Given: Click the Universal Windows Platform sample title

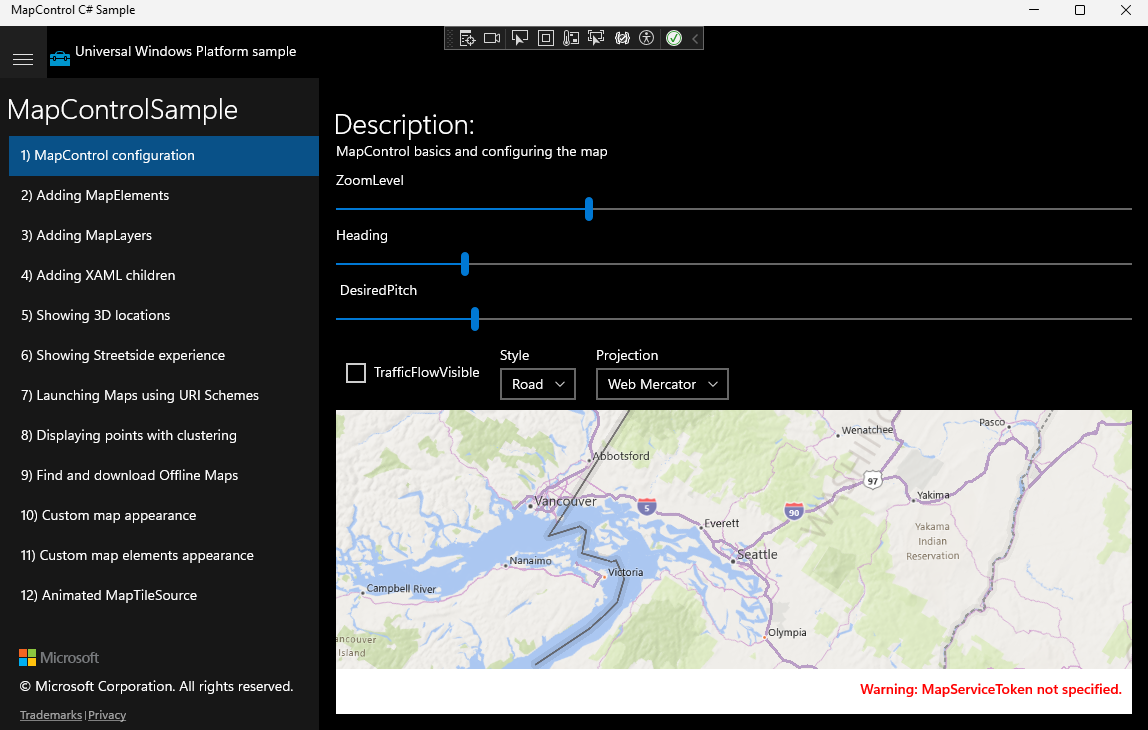Looking at the screenshot, I should pos(185,51).
